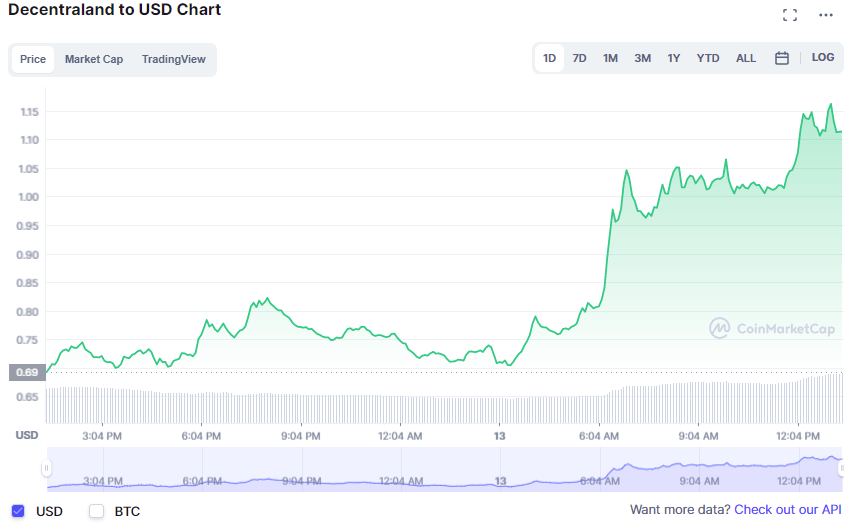
Task: Switch to the Price tab
Action: (33, 59)
